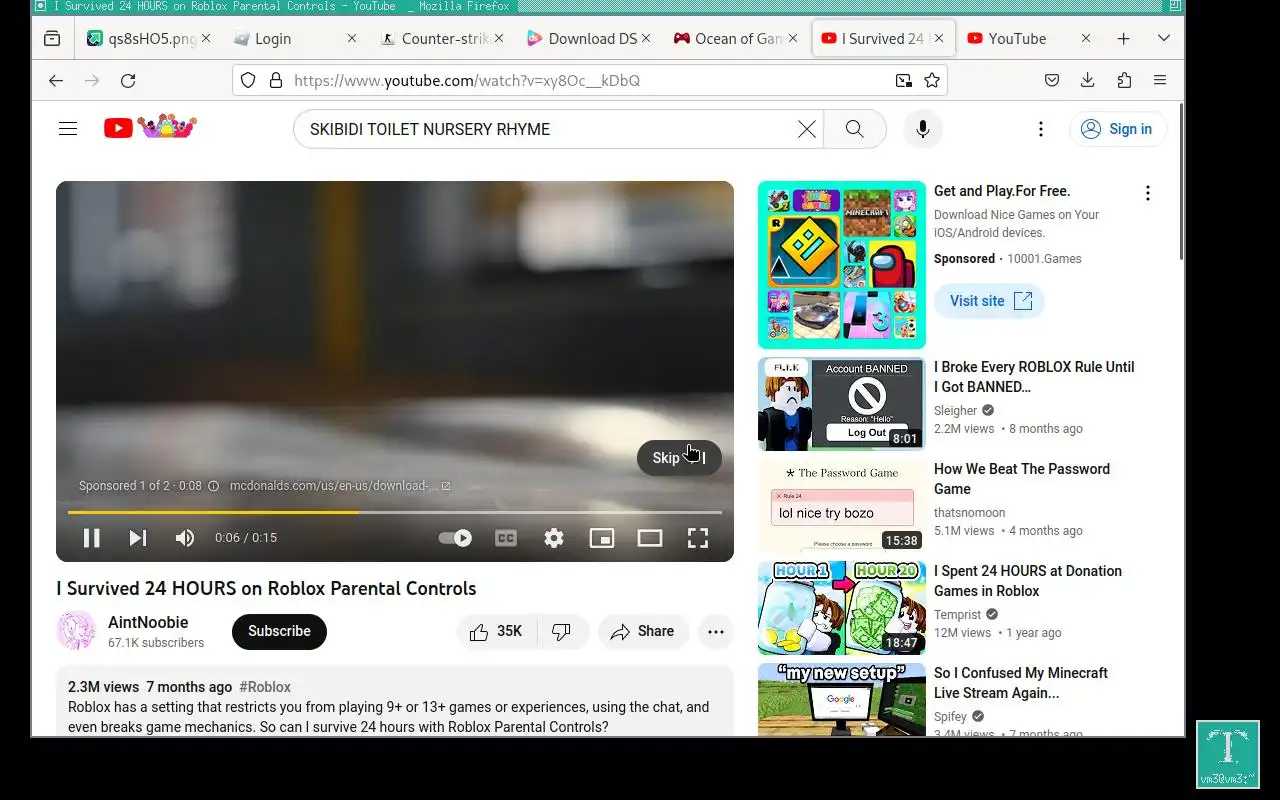Open the vm3 terminal desktop icon

click(1228, 755)
